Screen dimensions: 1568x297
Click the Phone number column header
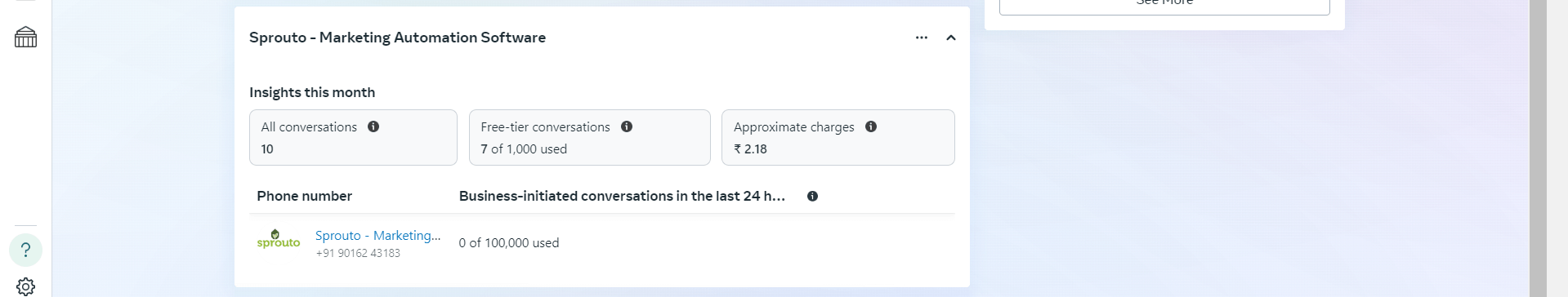pos(305,196)
